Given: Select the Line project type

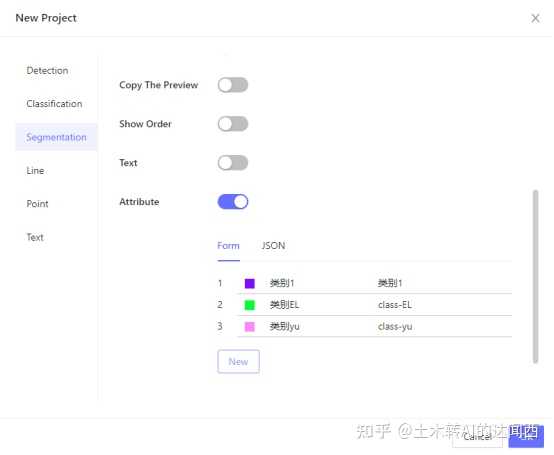Looking at the screenshot, I should pos(35,171).
